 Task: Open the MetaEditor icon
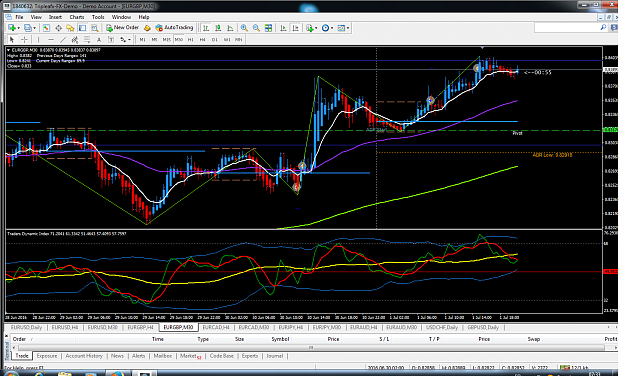pos(147,28)
